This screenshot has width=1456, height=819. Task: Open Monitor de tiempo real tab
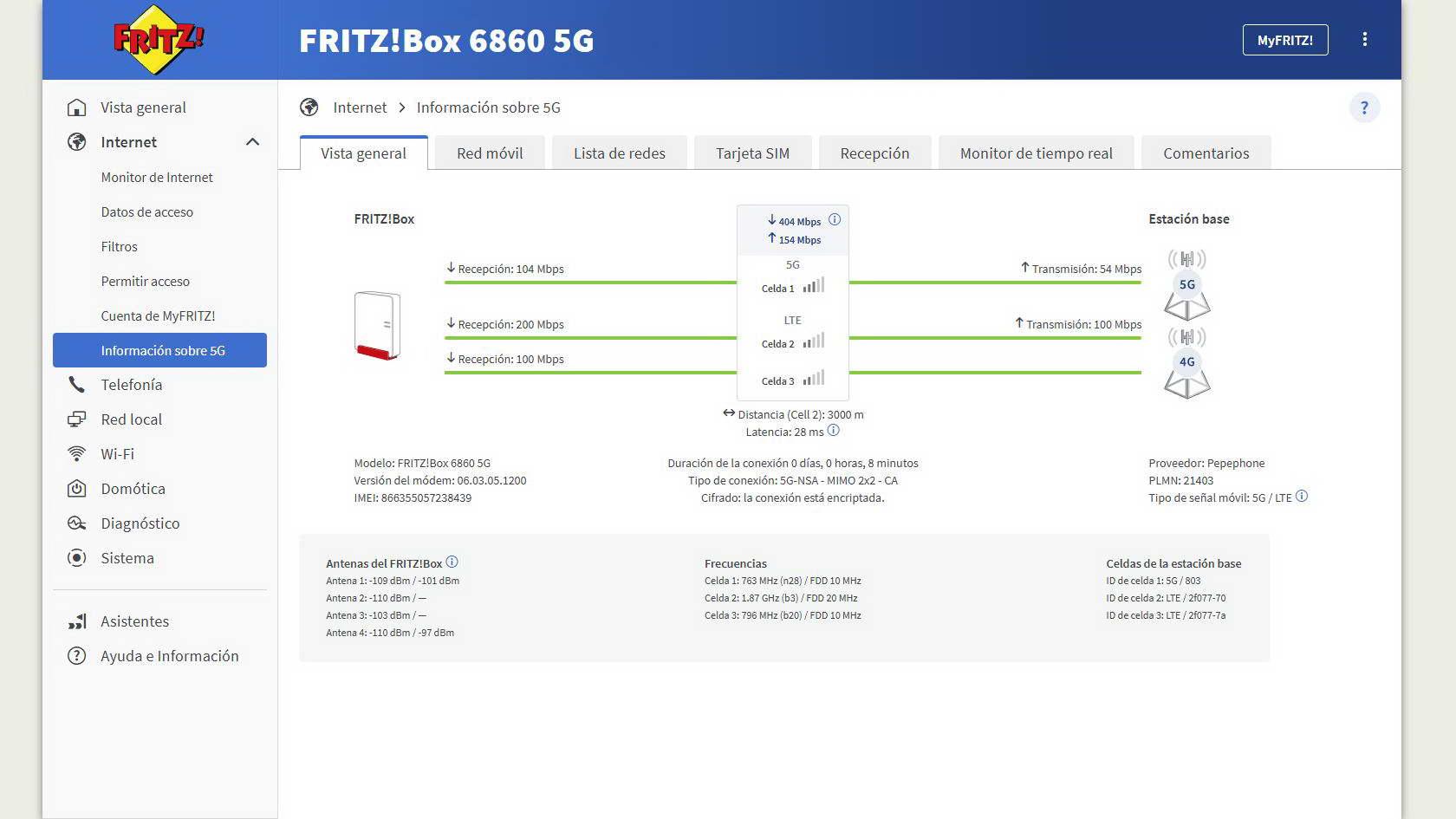point(1036,153)
